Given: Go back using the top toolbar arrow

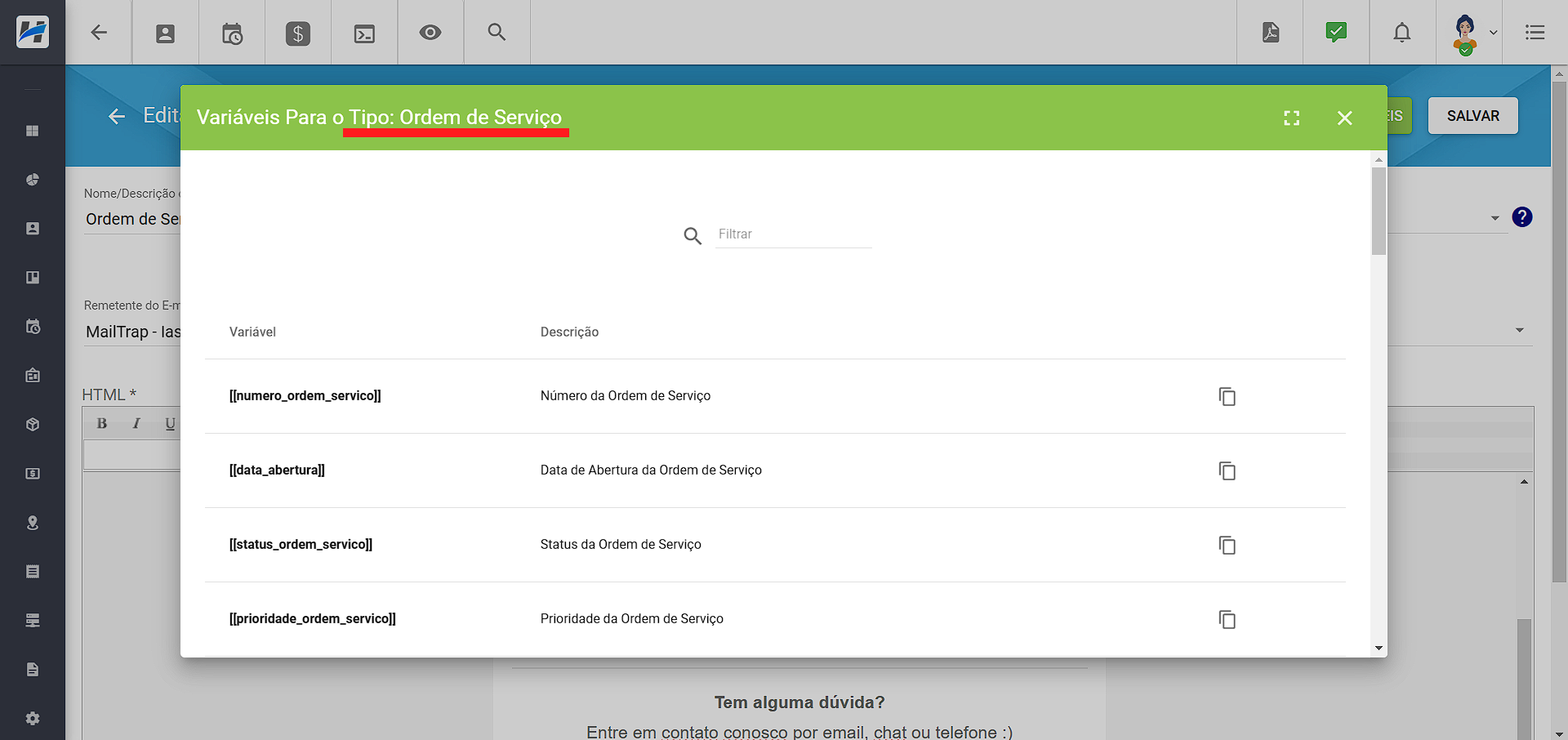Looking at the screenshot, I should tap(99, 33).
